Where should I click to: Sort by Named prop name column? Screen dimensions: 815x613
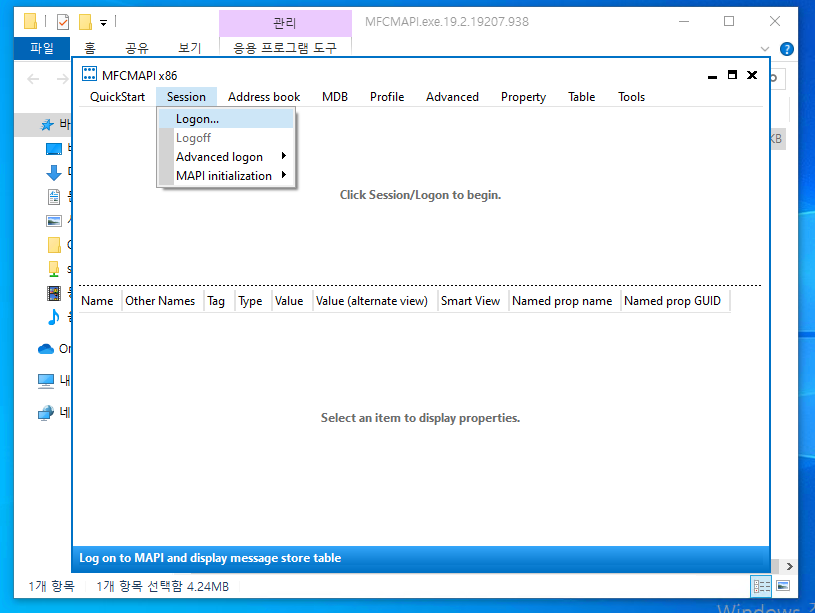pos(564,301)
